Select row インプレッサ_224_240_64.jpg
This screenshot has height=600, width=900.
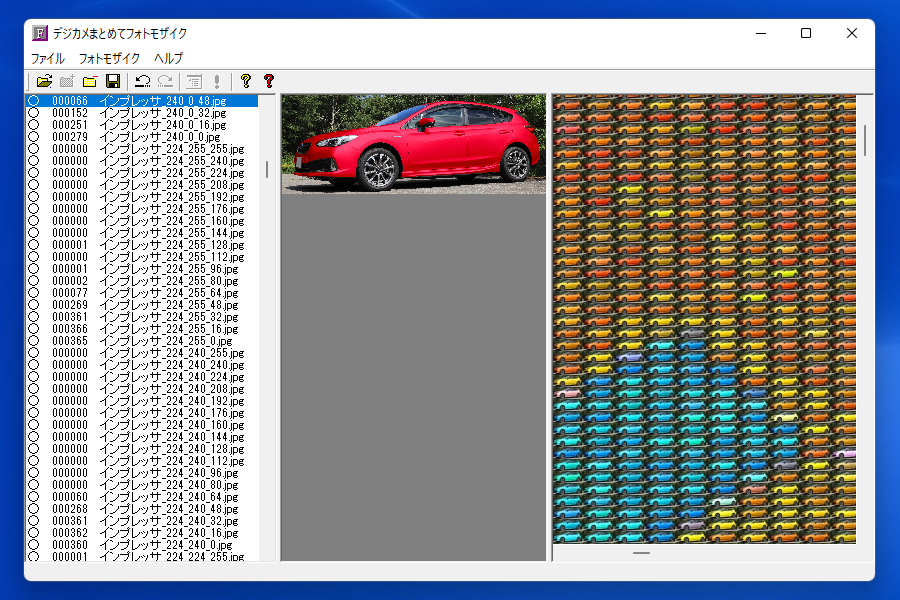pyautogui.click(x=142, y=497)
